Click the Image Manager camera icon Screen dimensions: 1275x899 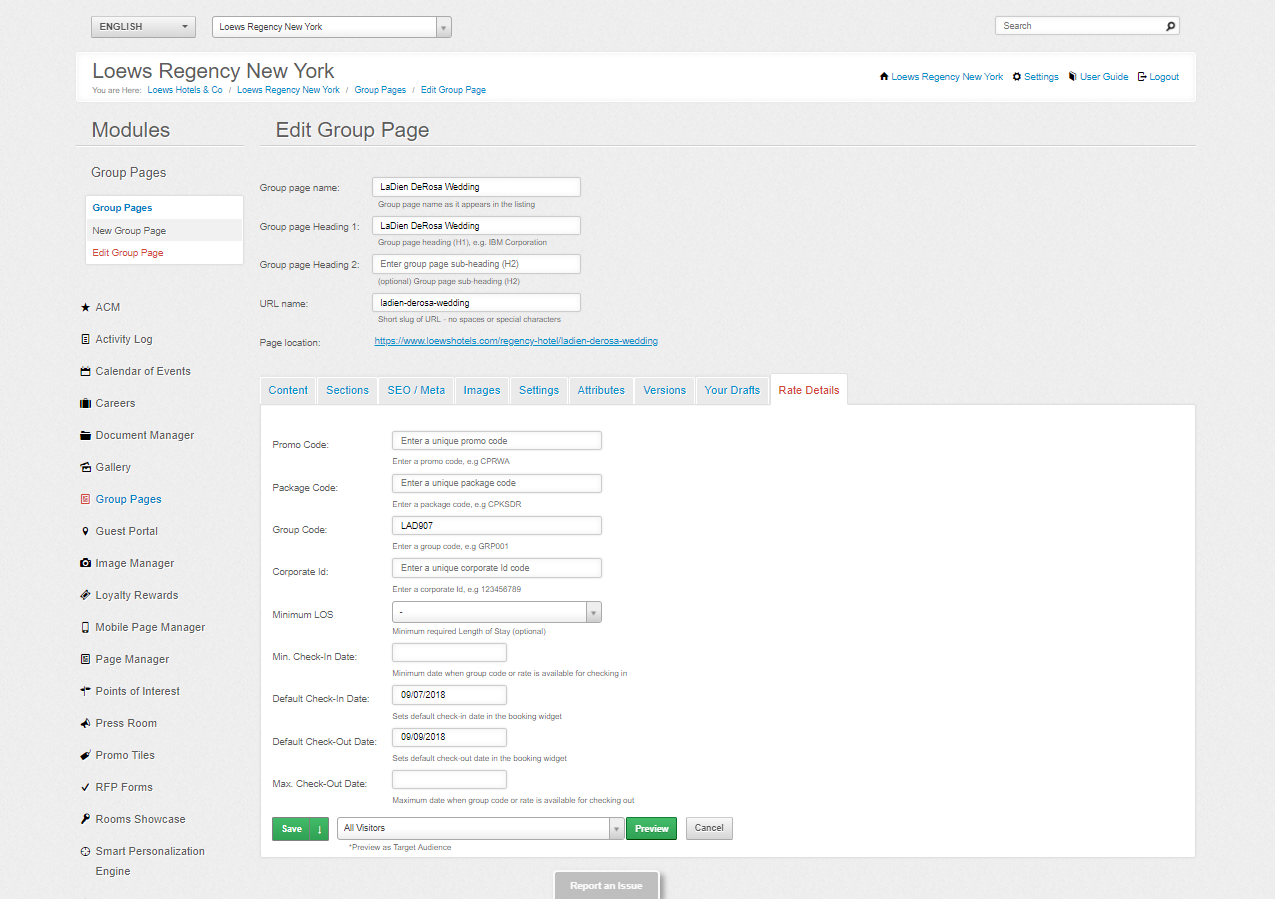(x=85, y=564)
